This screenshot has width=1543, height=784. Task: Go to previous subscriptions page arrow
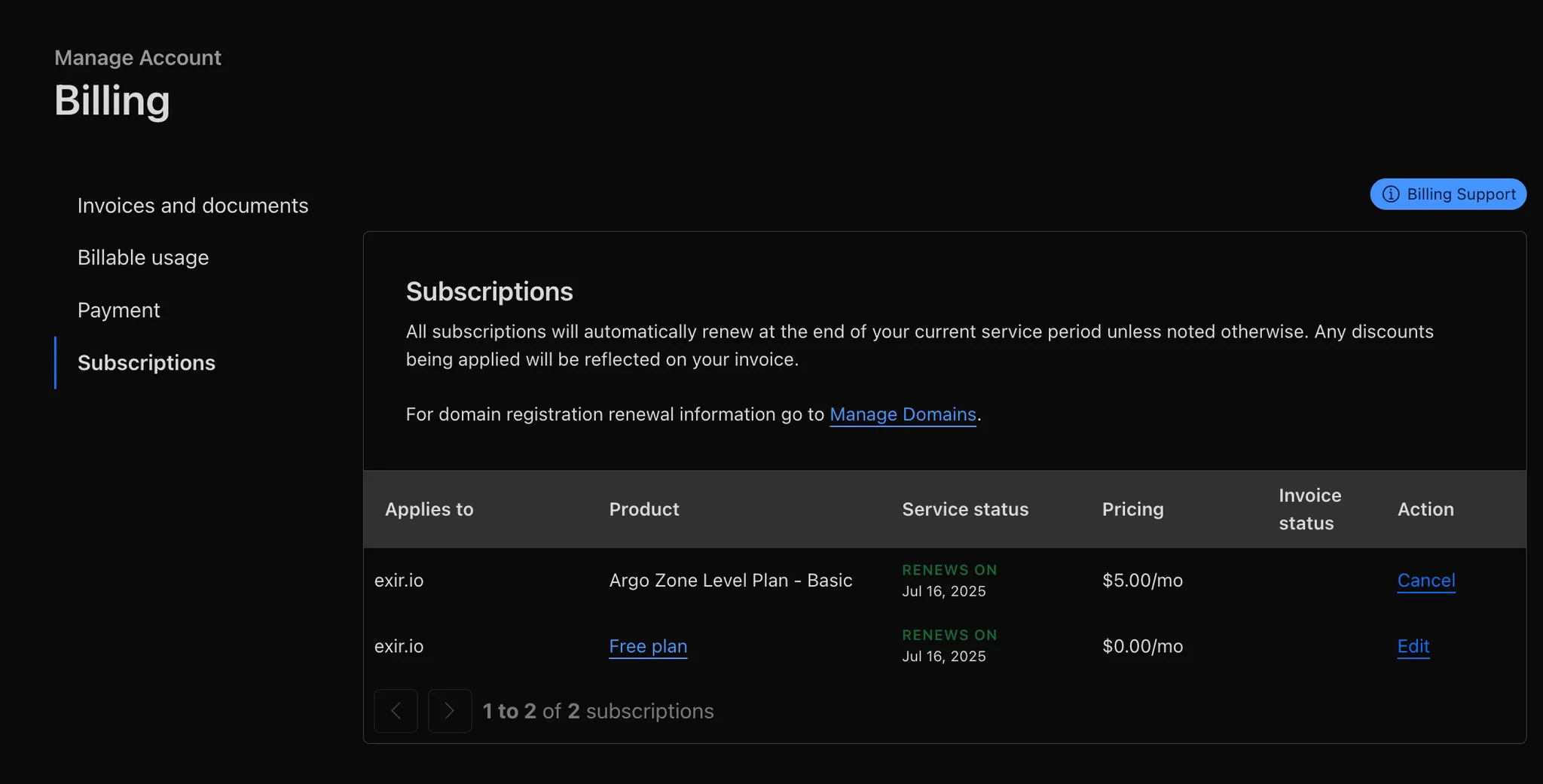point(396,711)
